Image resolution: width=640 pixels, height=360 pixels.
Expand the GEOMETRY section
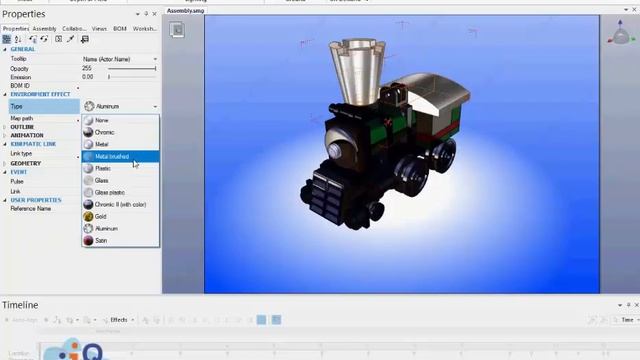(x=5, y=163)
